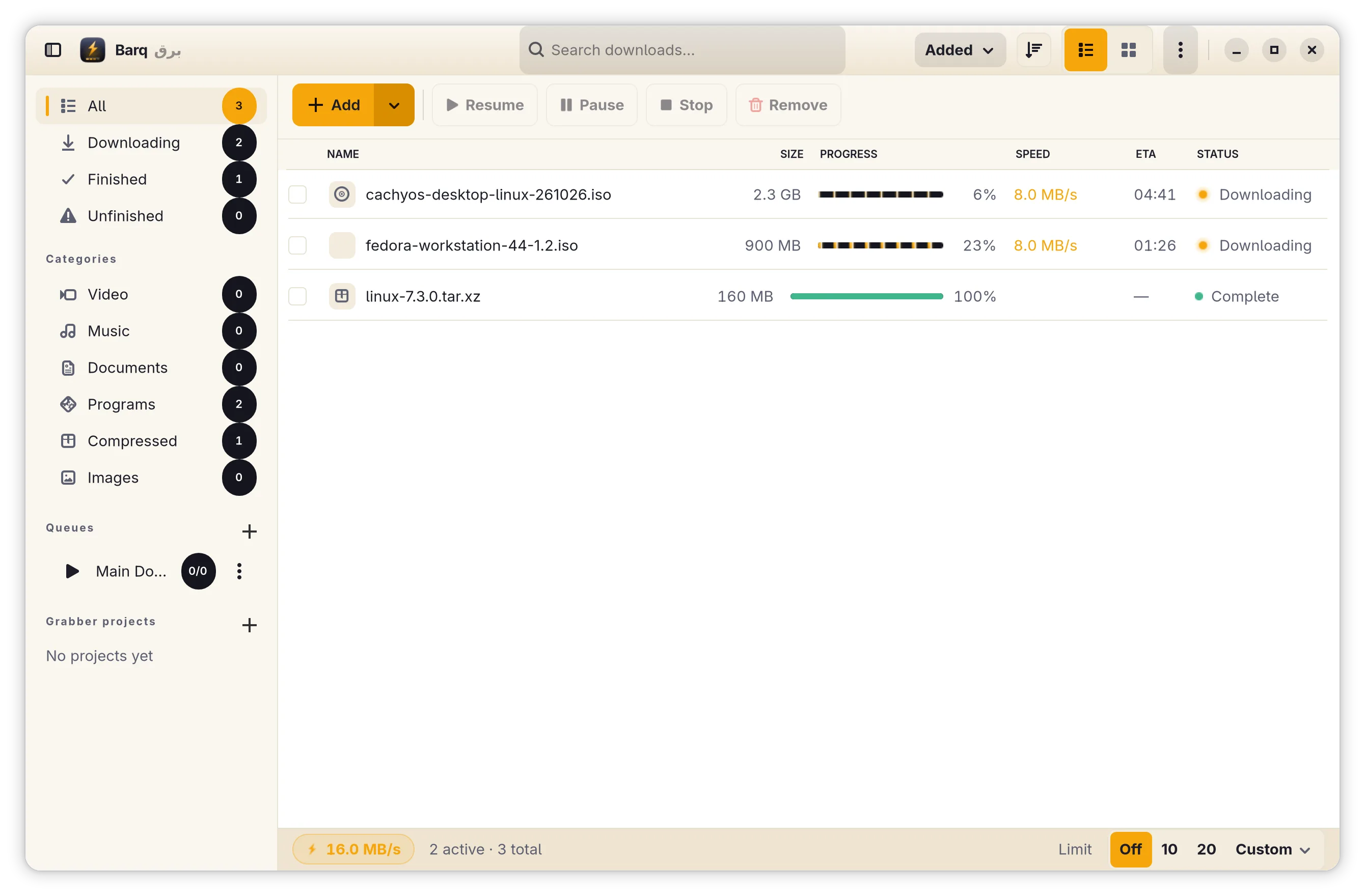Image resolution: width=1365 pixels, height=896 pixels.
Task: Set speed limit to 10
Action: click(1169, 849)
